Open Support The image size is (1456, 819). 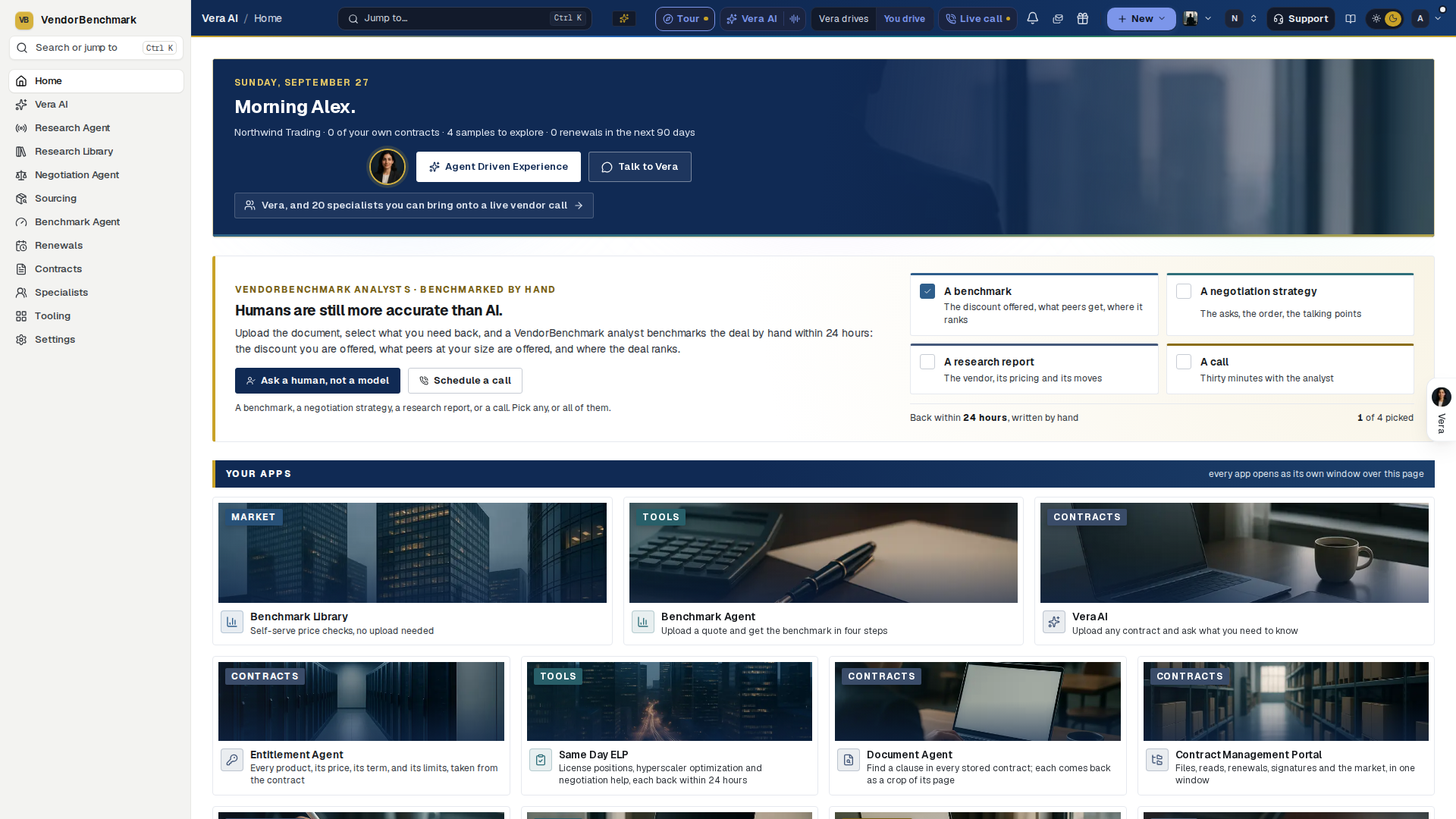point(1301,19)
